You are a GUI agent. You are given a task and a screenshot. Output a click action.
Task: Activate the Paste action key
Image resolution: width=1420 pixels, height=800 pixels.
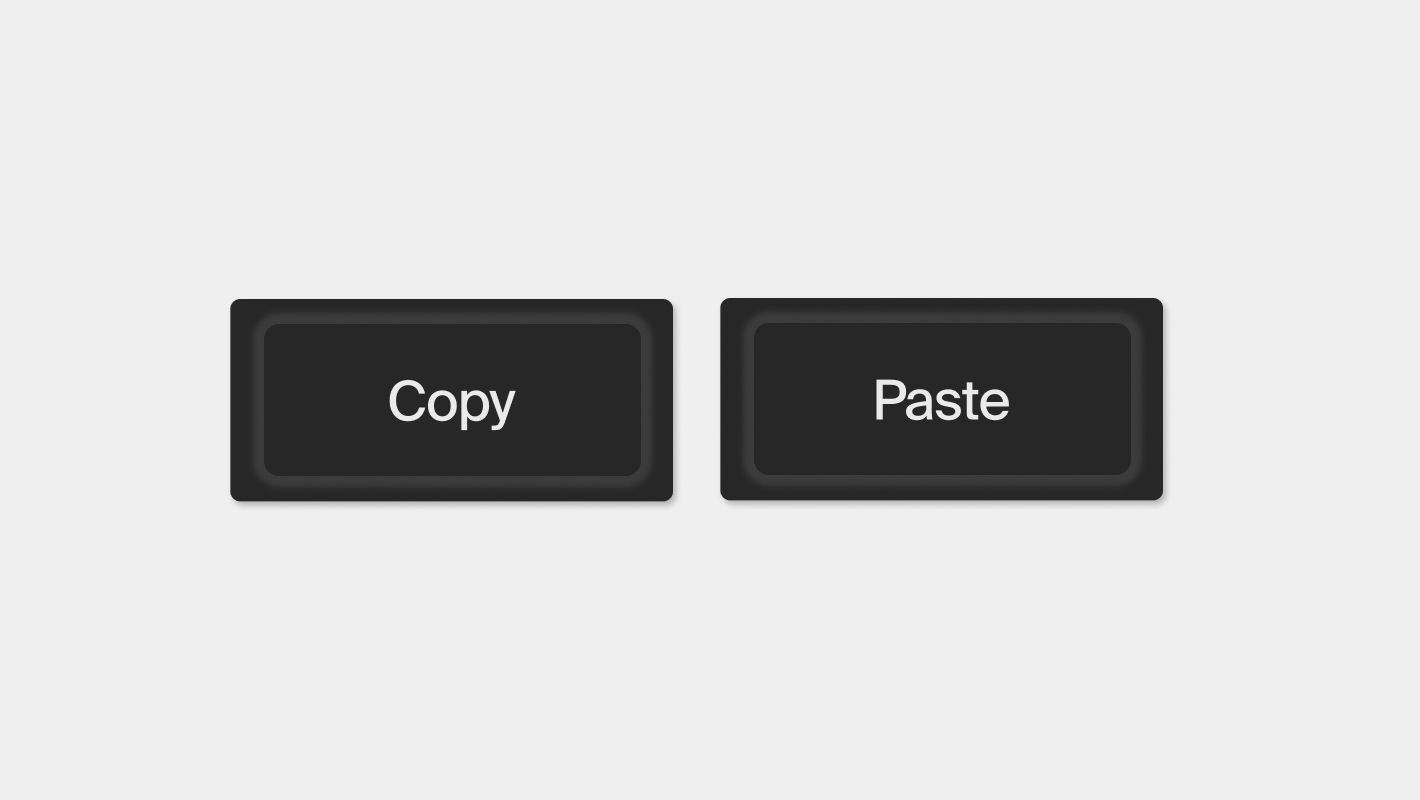pyautogui.click(x=941, y=399)
